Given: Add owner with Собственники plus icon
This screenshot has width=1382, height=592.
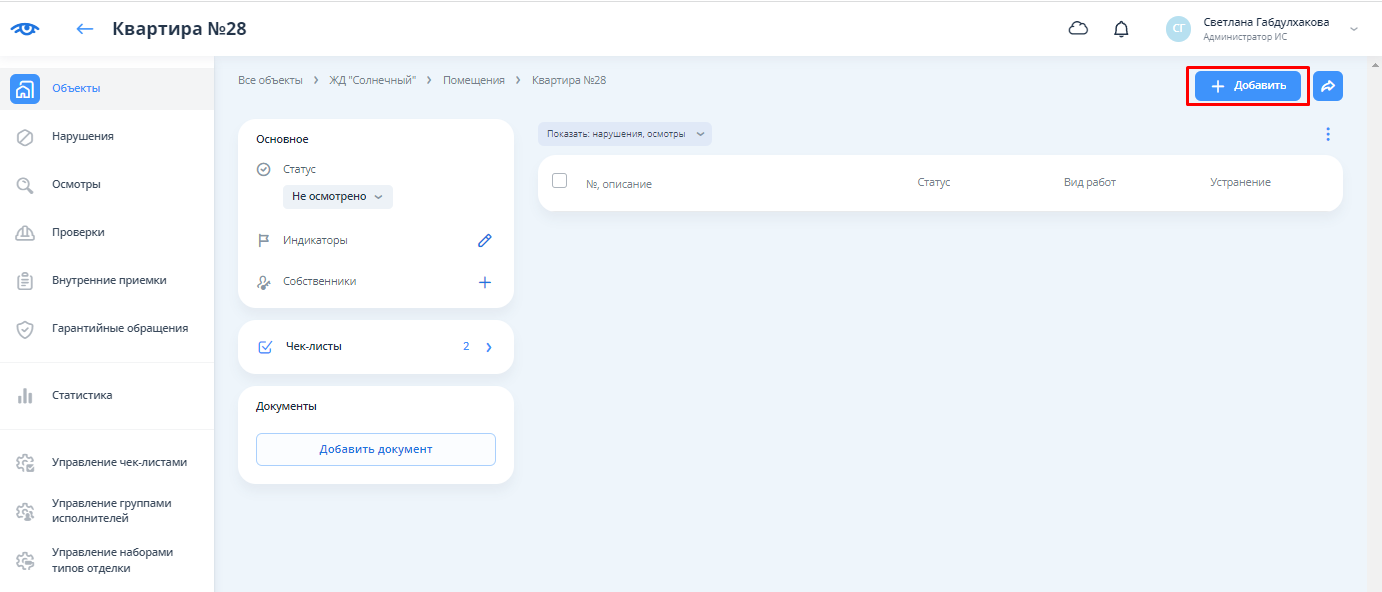Looking at the screenshot, I should 485,282.
